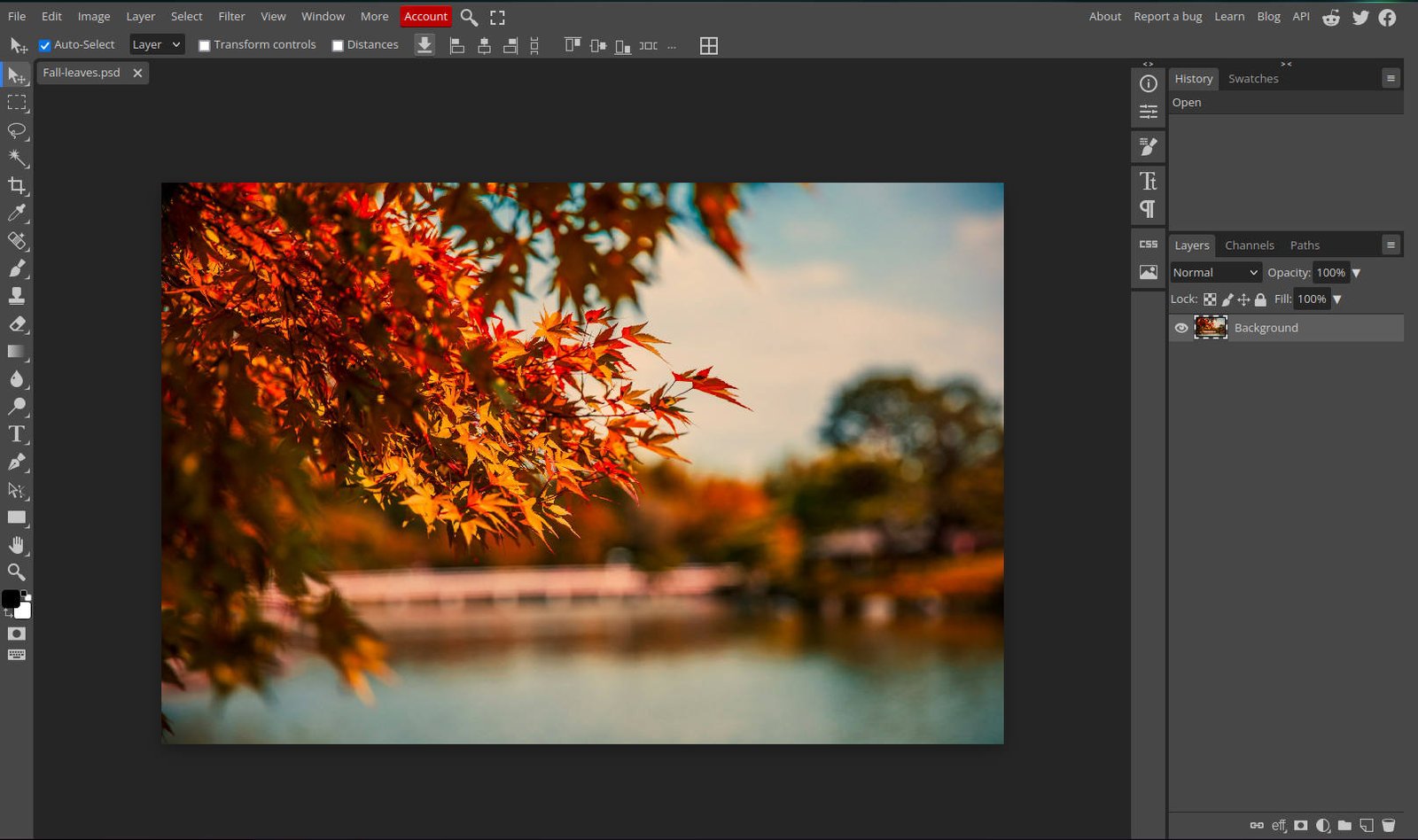
Task: Open the Blog link
Action: pyautogui.click(x=1268, y=16)
